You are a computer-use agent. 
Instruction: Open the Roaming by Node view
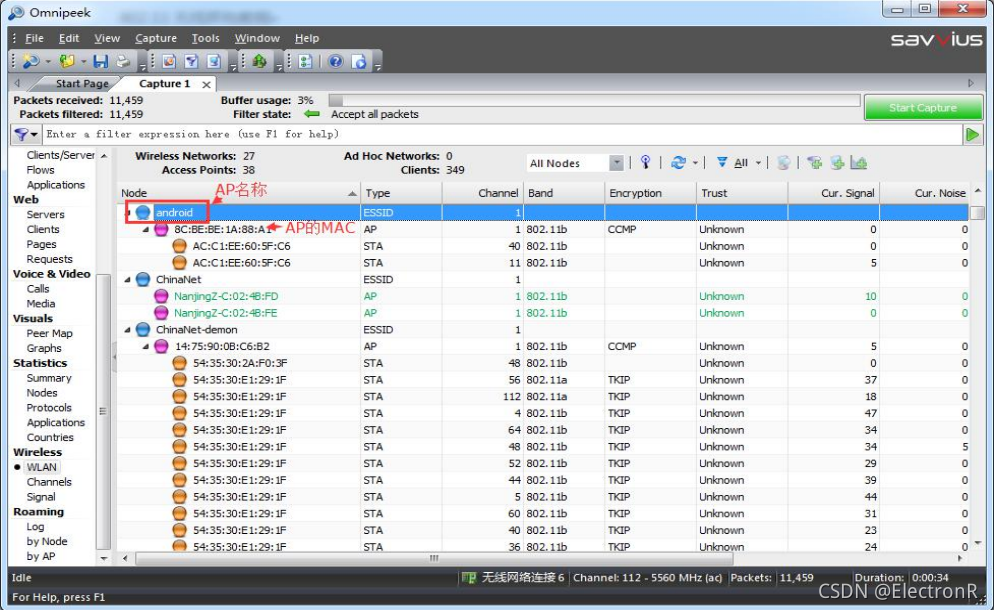[46, 542]
